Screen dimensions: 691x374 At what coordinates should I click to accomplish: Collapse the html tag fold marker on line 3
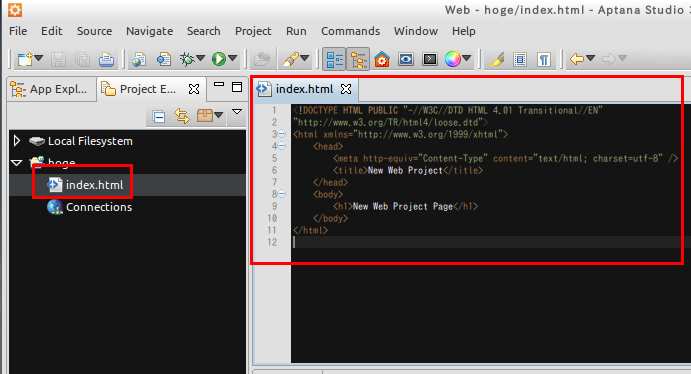(282, 133)
